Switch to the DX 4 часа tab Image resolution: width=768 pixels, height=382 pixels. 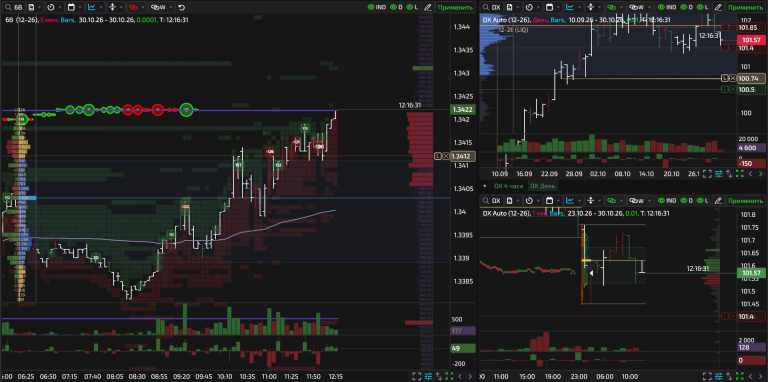pyautogui.click(x=508, y=186)
